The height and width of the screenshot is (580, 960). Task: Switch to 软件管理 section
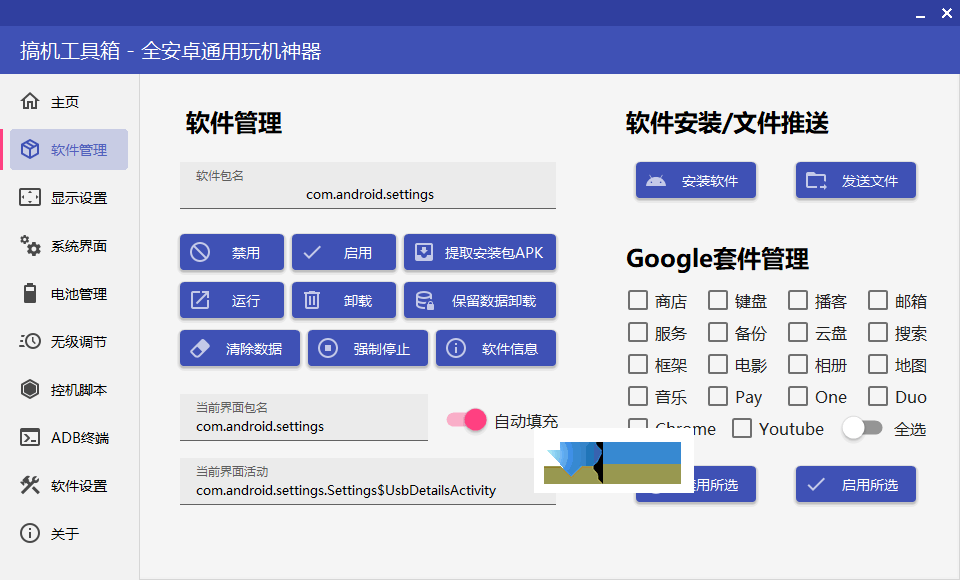pyautogui.click(x=69, y=149)
